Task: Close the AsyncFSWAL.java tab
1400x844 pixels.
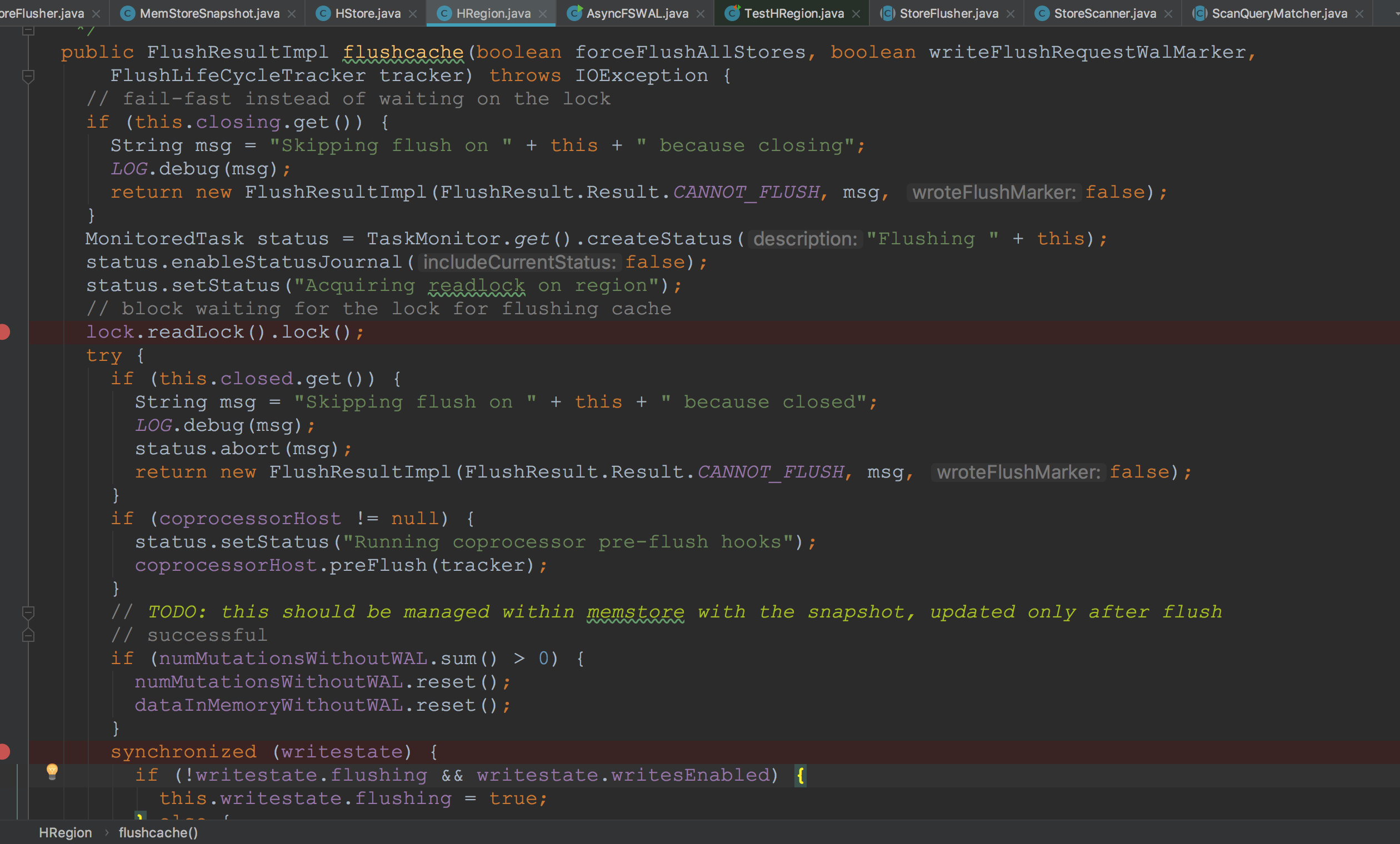Action: (x=701, y=14)
